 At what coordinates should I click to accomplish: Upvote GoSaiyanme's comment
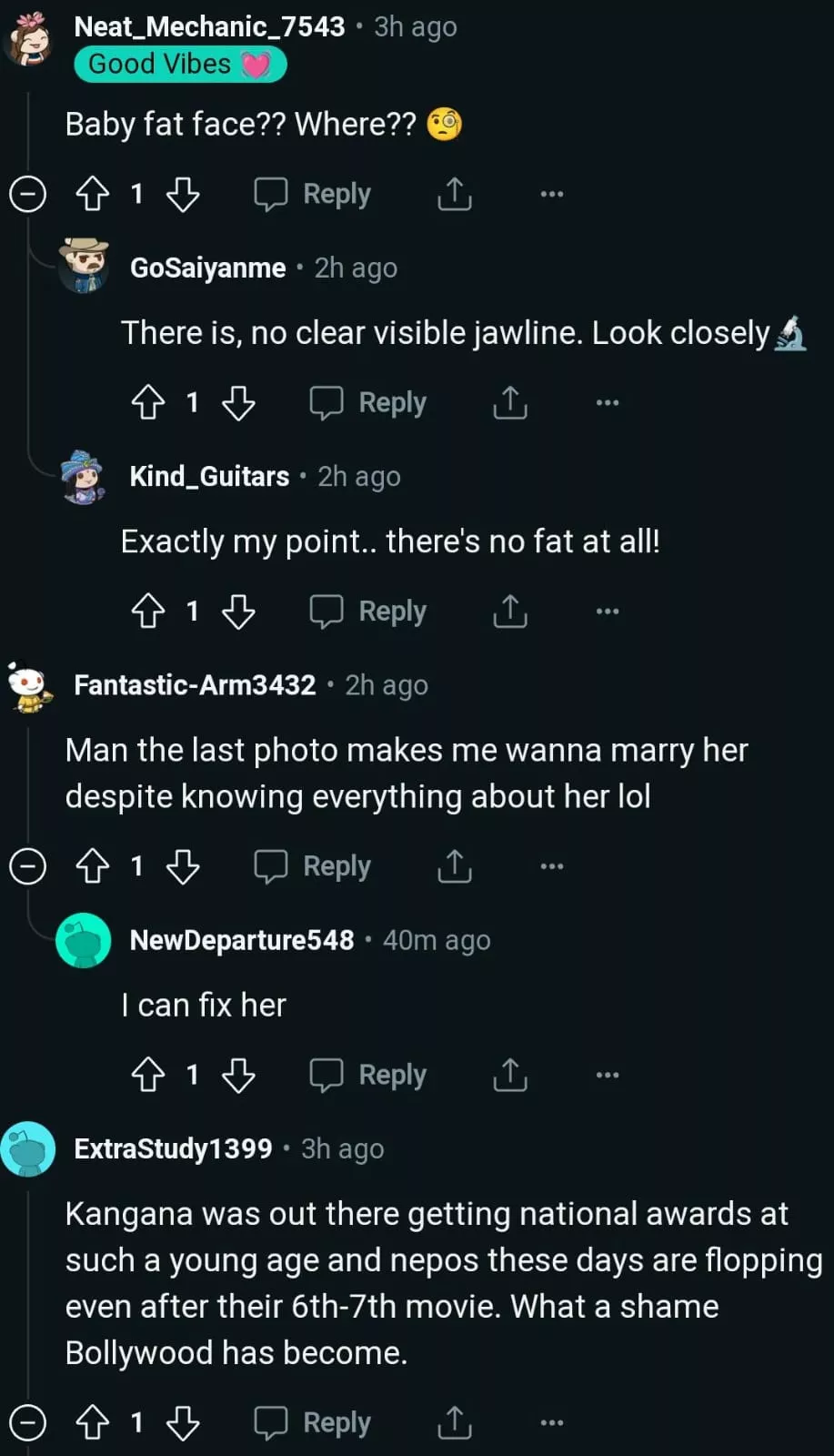147,402
